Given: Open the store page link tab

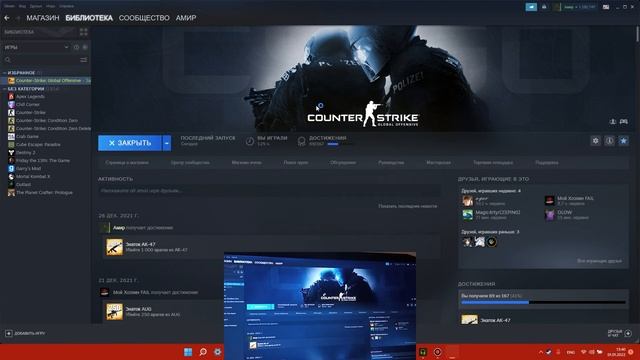Looking at the screenshot, I should pos(127,162).
